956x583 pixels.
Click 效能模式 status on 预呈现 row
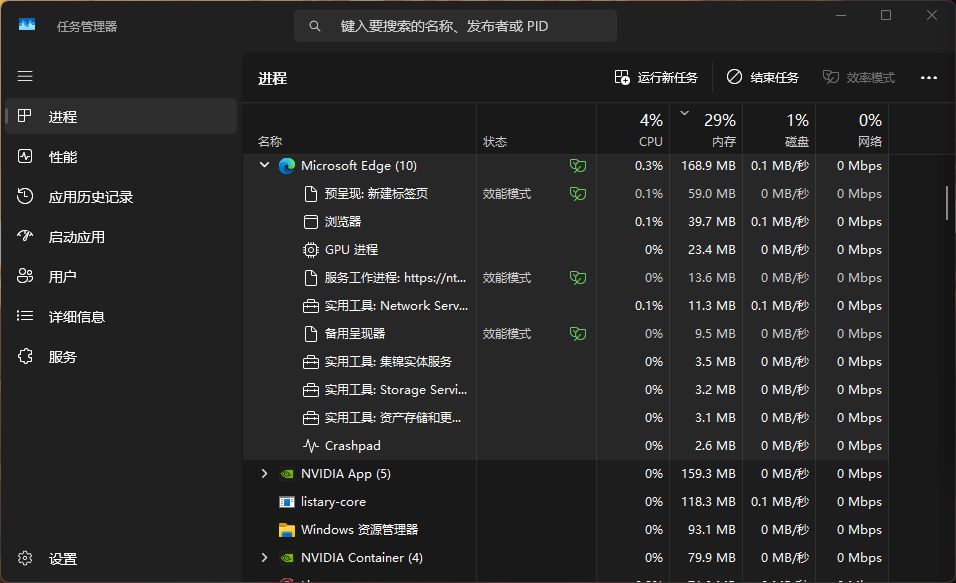507,194
